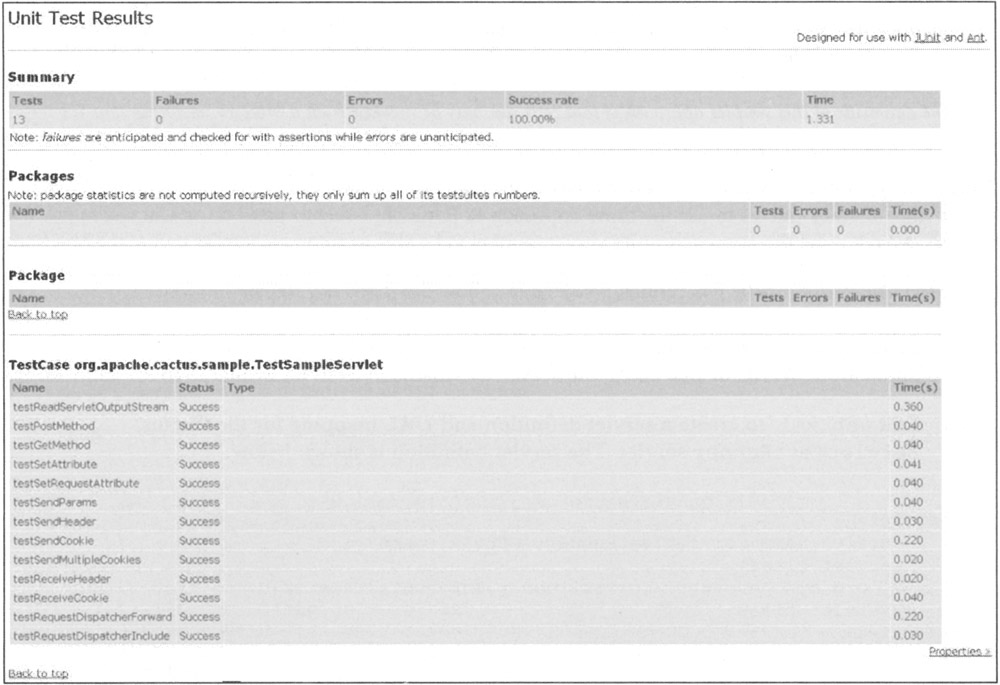Click Back to top below the Package table
Image resolution: width=1000 pixels, height=685 pixels.
click(x=38, y=315)
